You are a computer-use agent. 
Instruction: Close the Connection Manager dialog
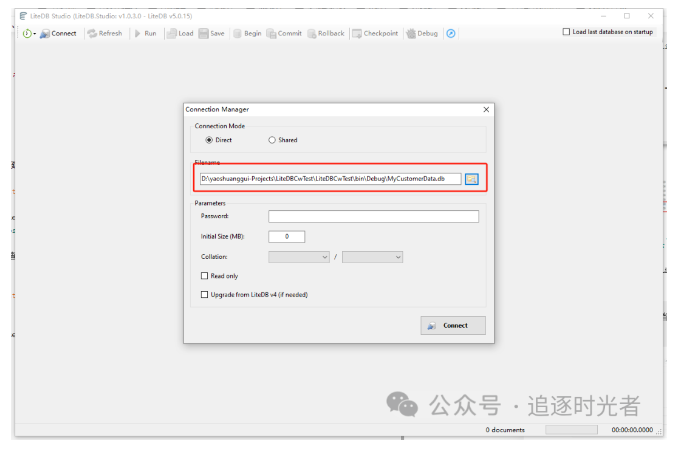click(x=486, y=109)
